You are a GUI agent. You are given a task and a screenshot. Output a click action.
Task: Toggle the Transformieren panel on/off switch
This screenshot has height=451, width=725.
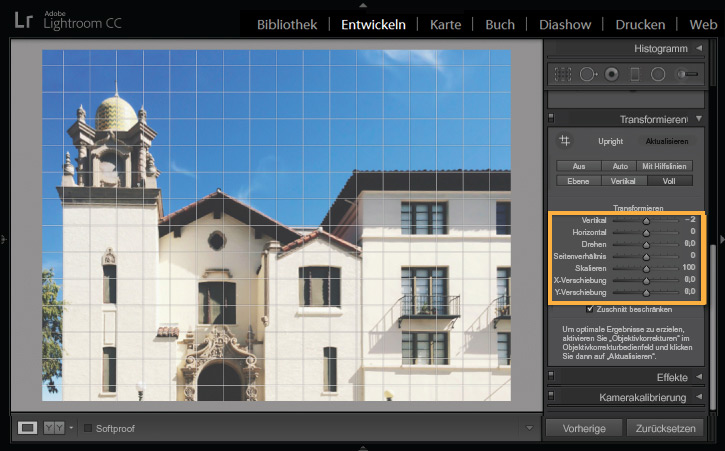click(x=551, y=118)
